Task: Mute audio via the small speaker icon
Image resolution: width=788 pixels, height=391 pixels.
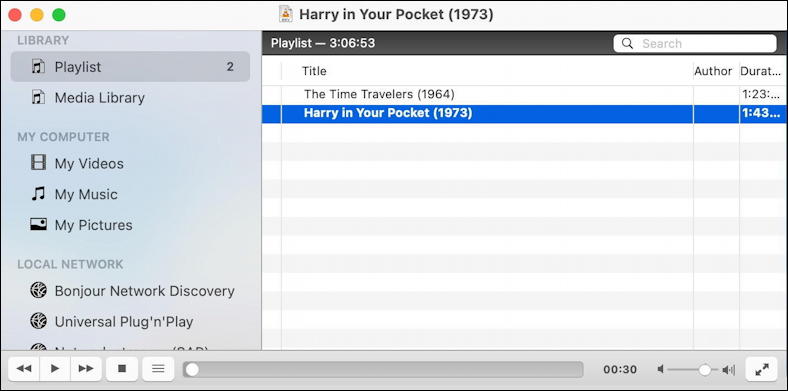Action: (660, 370)
